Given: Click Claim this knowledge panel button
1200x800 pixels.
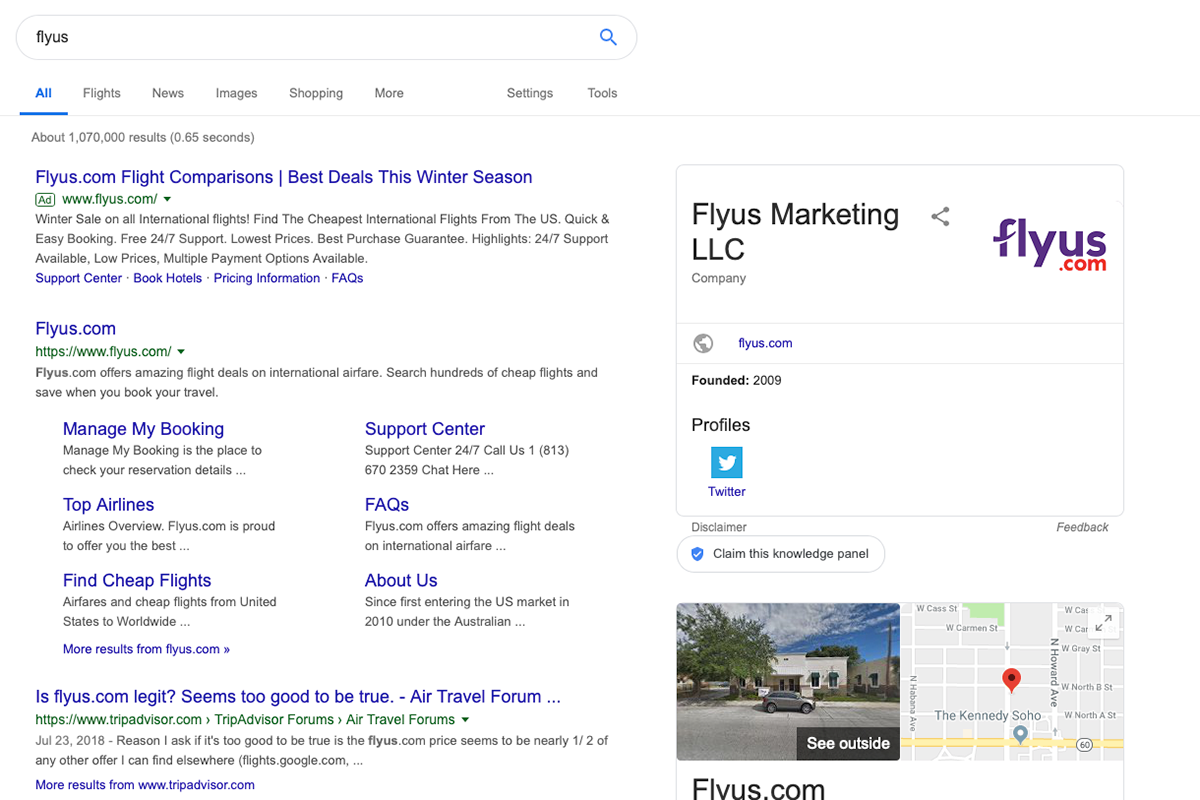Looking at the screenshot, I should [781, 554].
